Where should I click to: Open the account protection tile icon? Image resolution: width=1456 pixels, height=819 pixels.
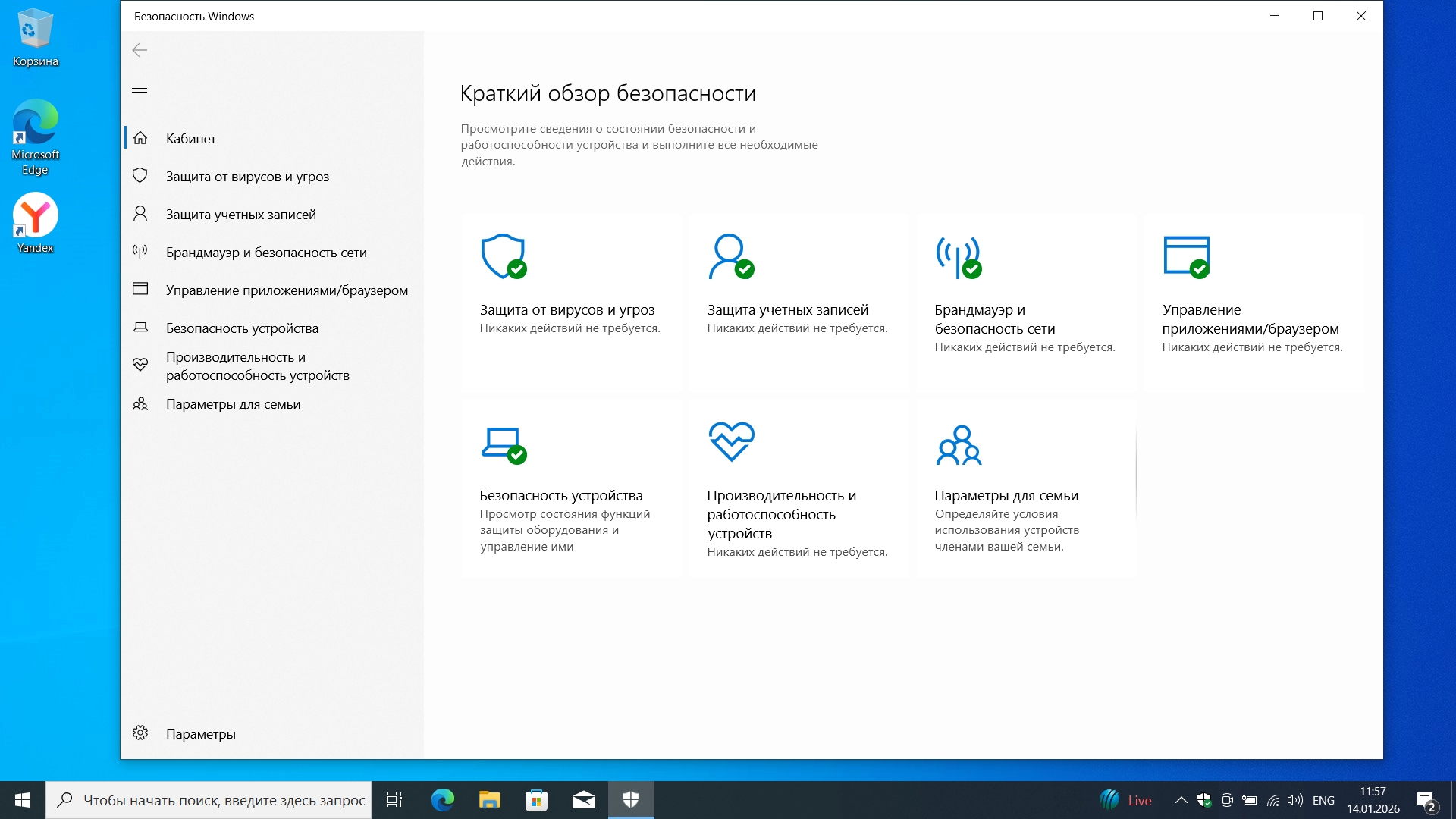[x=730, y=256]
